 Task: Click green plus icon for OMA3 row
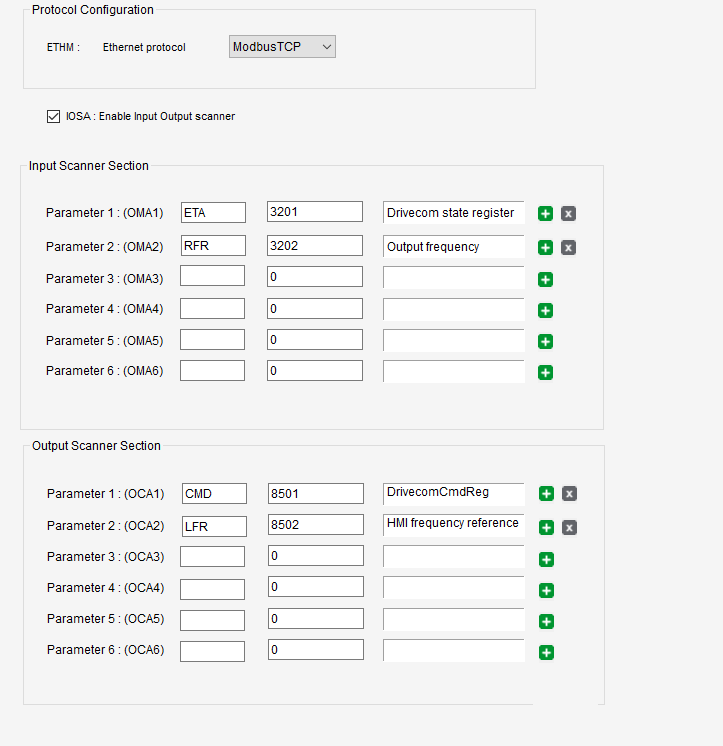pyautogui.click(x=546, y=279)
